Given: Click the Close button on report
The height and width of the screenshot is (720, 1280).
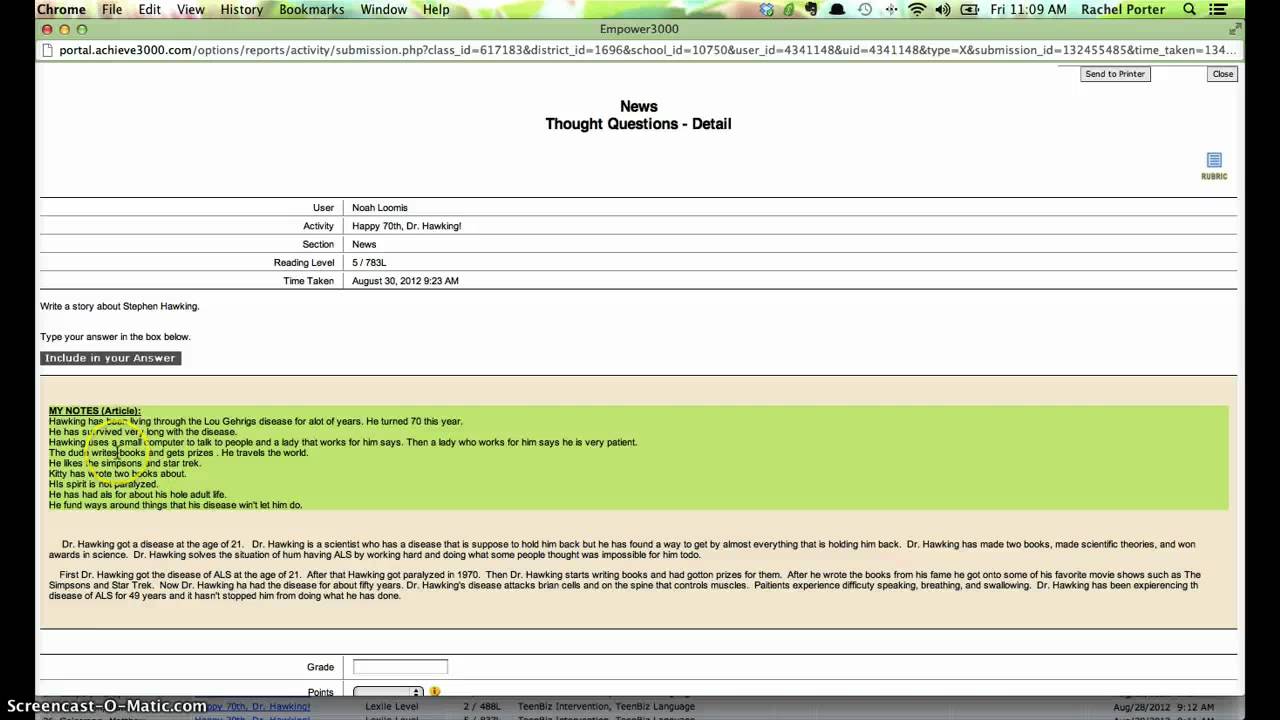Looking at the screenshot, I should (1223, 74).
